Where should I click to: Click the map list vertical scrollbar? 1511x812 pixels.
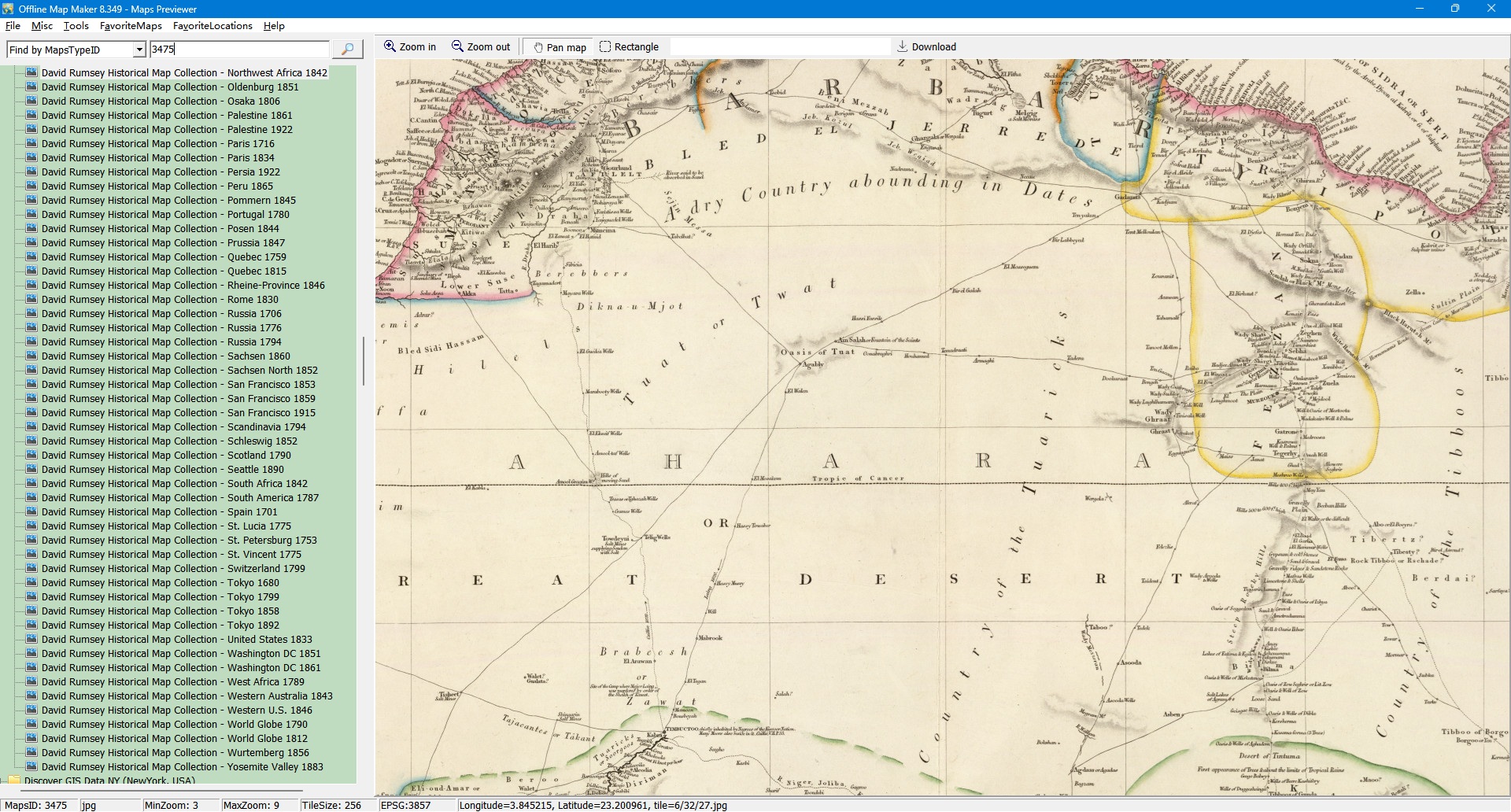(363, 361)
